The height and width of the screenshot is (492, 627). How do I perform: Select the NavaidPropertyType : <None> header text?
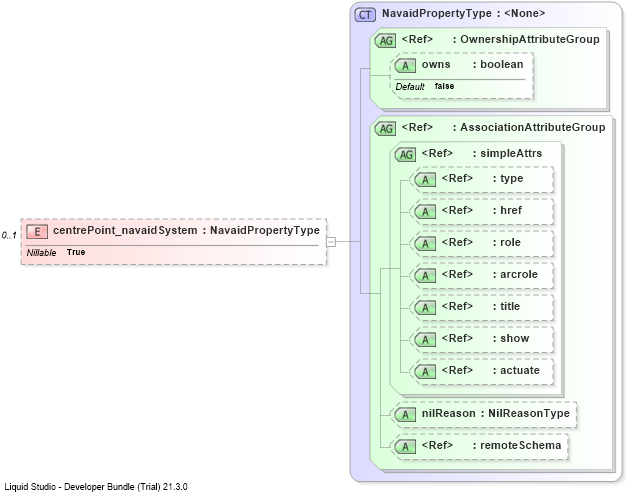click(x=463, y=13)
